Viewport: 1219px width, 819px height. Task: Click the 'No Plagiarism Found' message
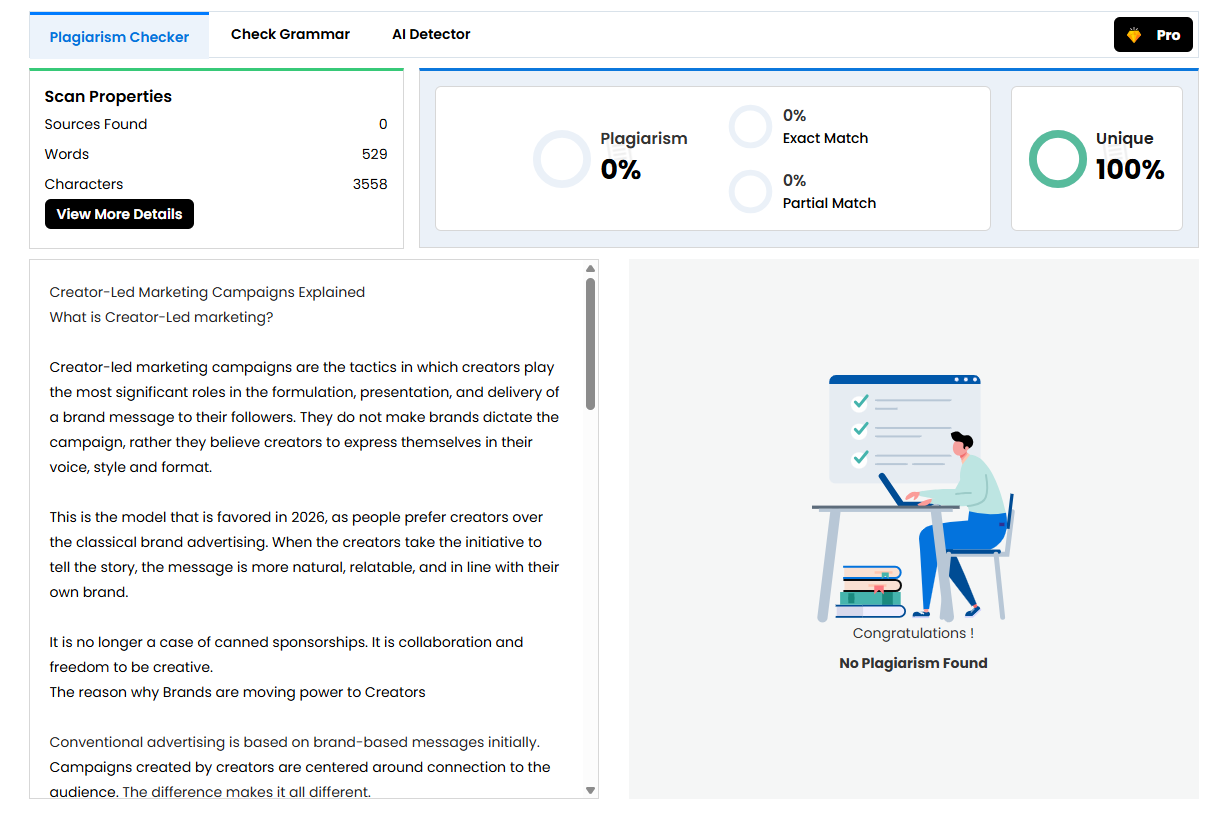913,663
